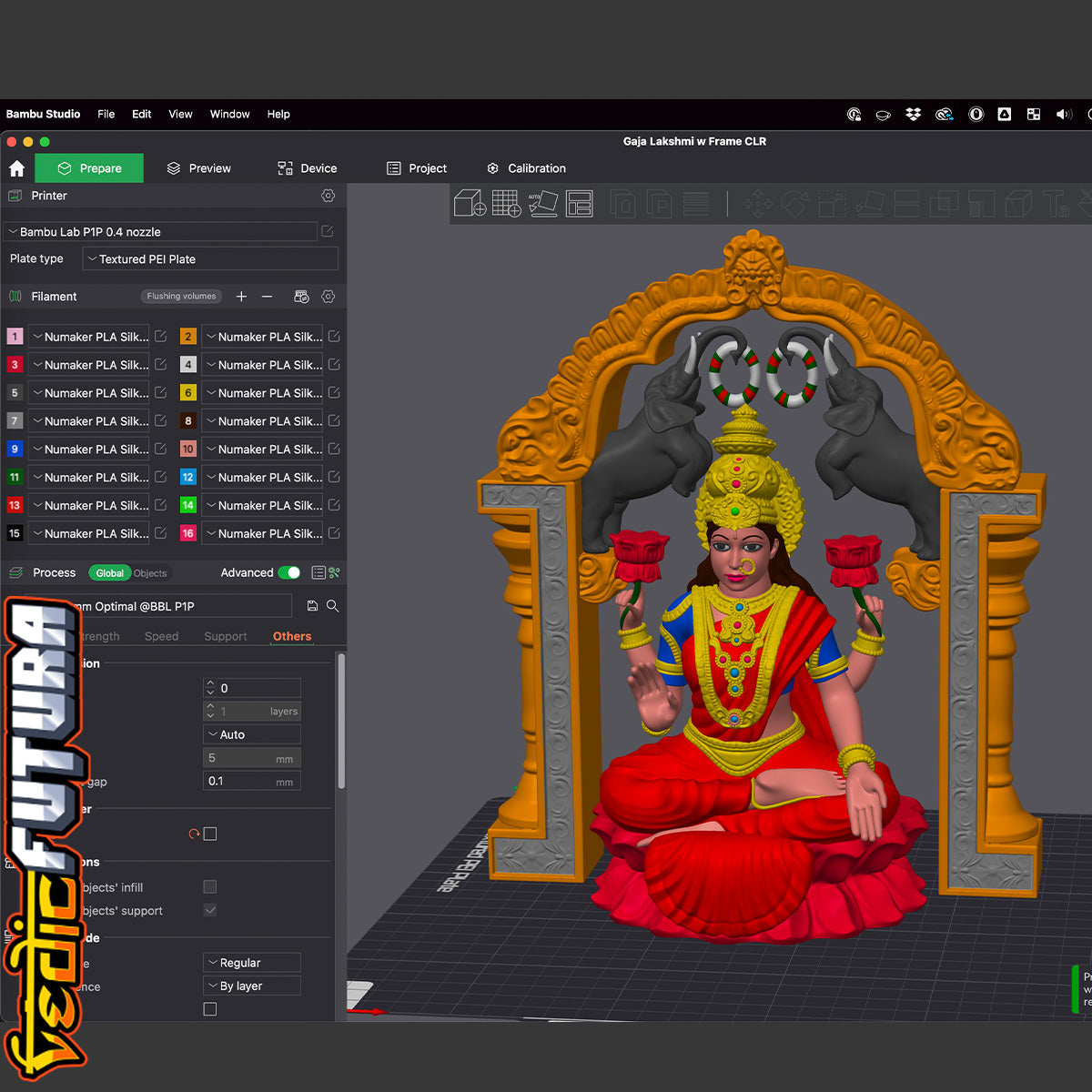Select the Others settings tab label
Image resolution: width=1092 pixels, height=1092 pixels.
click(x=291, y=636)
